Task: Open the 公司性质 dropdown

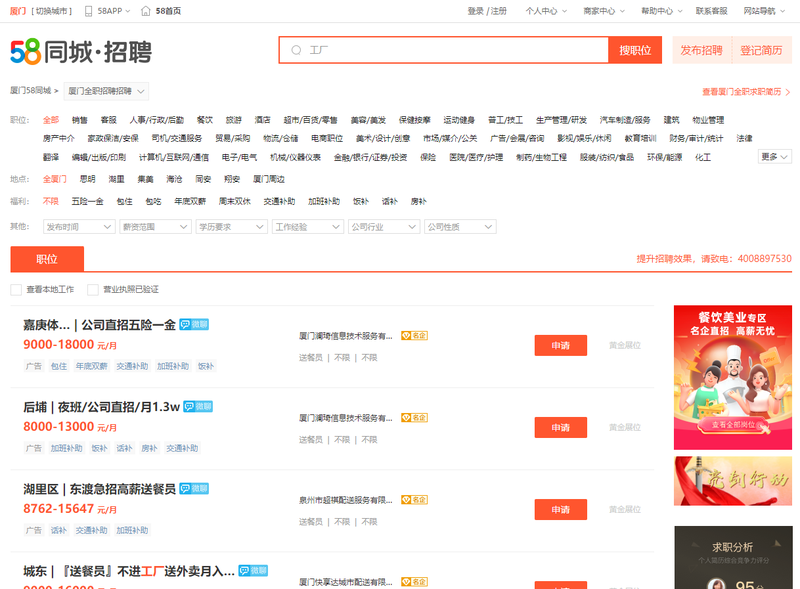Action: pyautogui.click(x=460, y=227)
